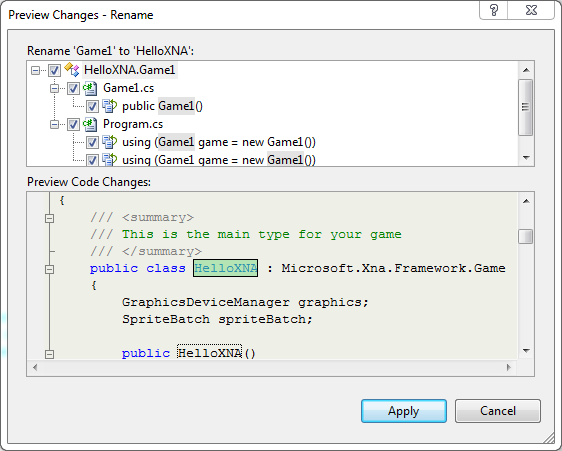562x451 pixels.
Task: Click the help question mark icon
Action: 494,10
